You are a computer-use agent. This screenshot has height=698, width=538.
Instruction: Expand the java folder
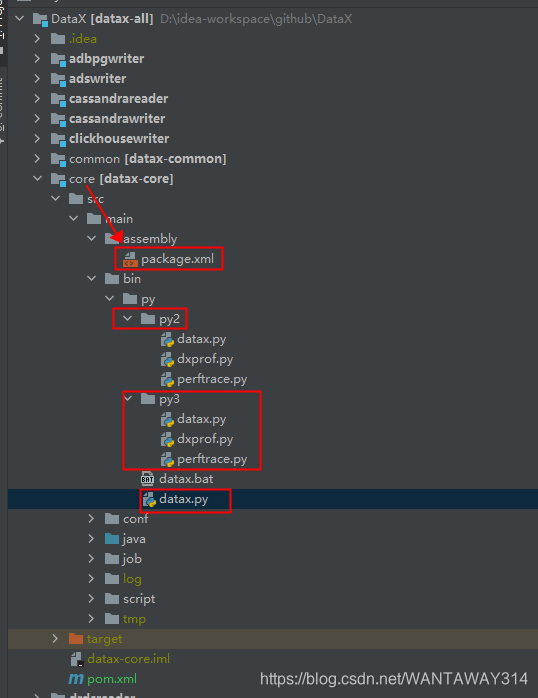[x=92, y=539]
